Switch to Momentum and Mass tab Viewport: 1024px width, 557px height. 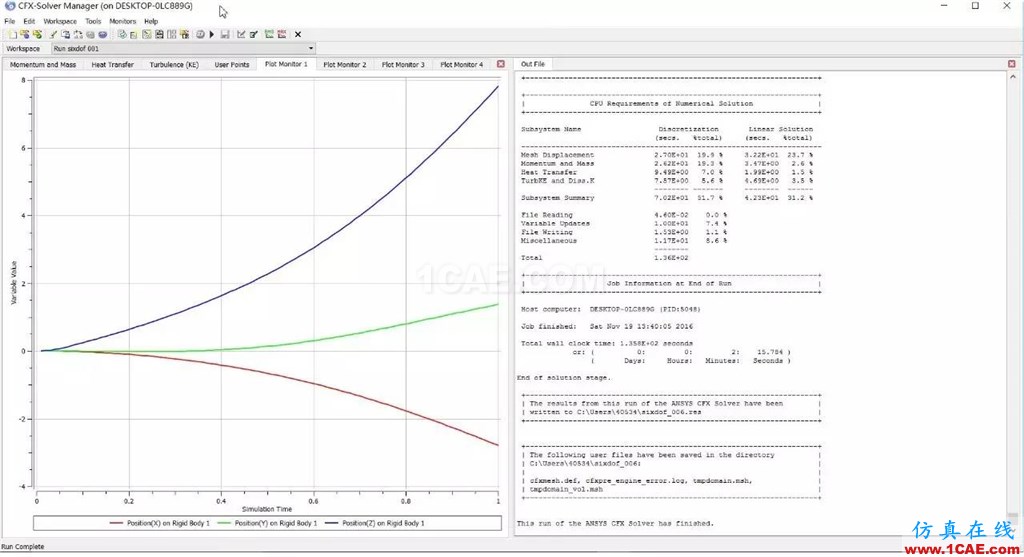coord(43,65)
